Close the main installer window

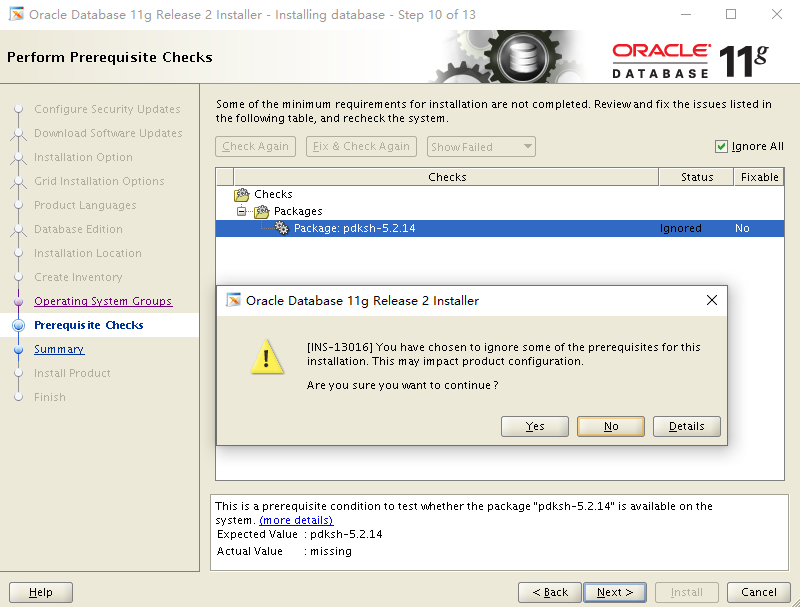click(777, 14)
